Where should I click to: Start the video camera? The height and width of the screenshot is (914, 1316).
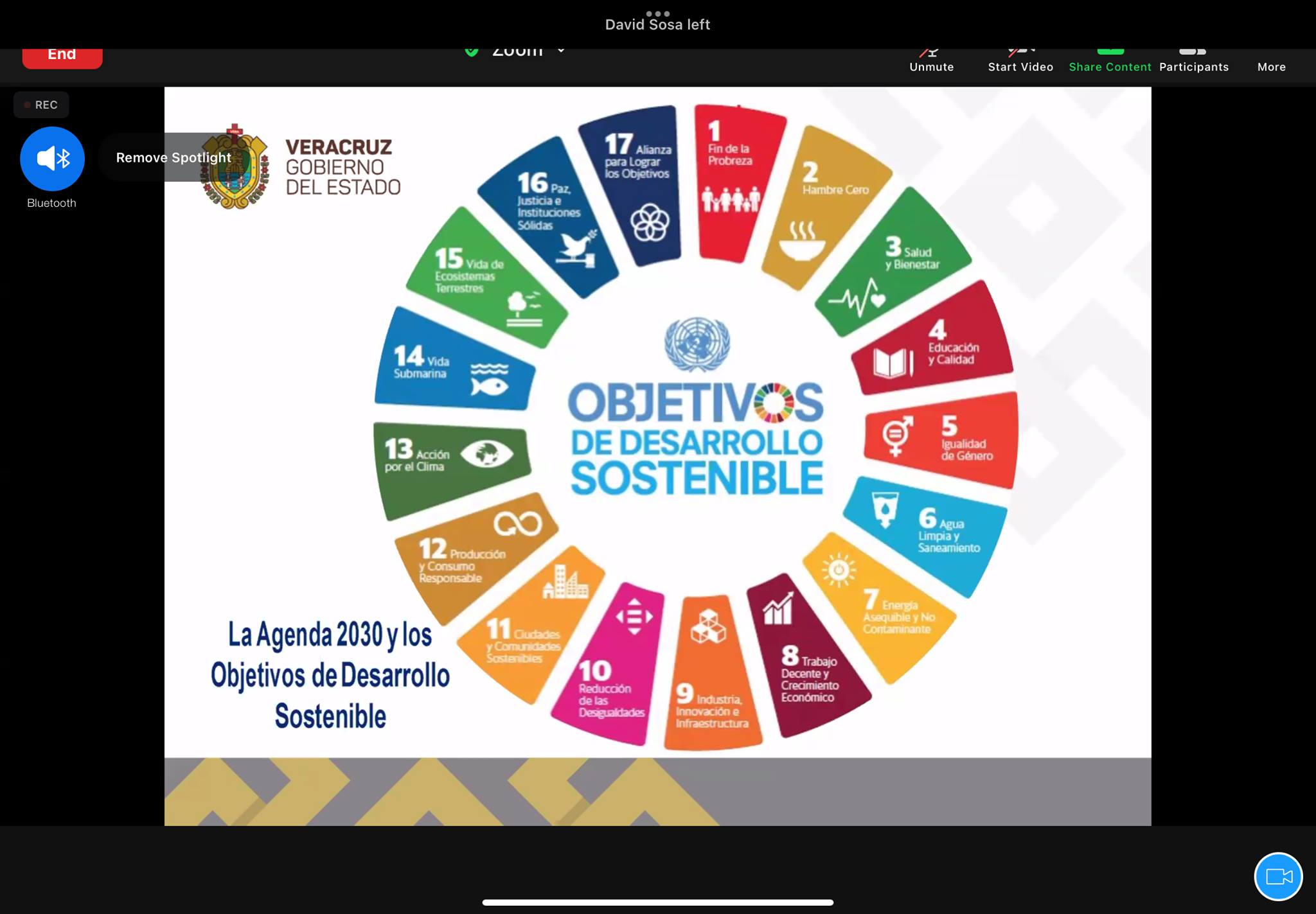(1020, 62)
